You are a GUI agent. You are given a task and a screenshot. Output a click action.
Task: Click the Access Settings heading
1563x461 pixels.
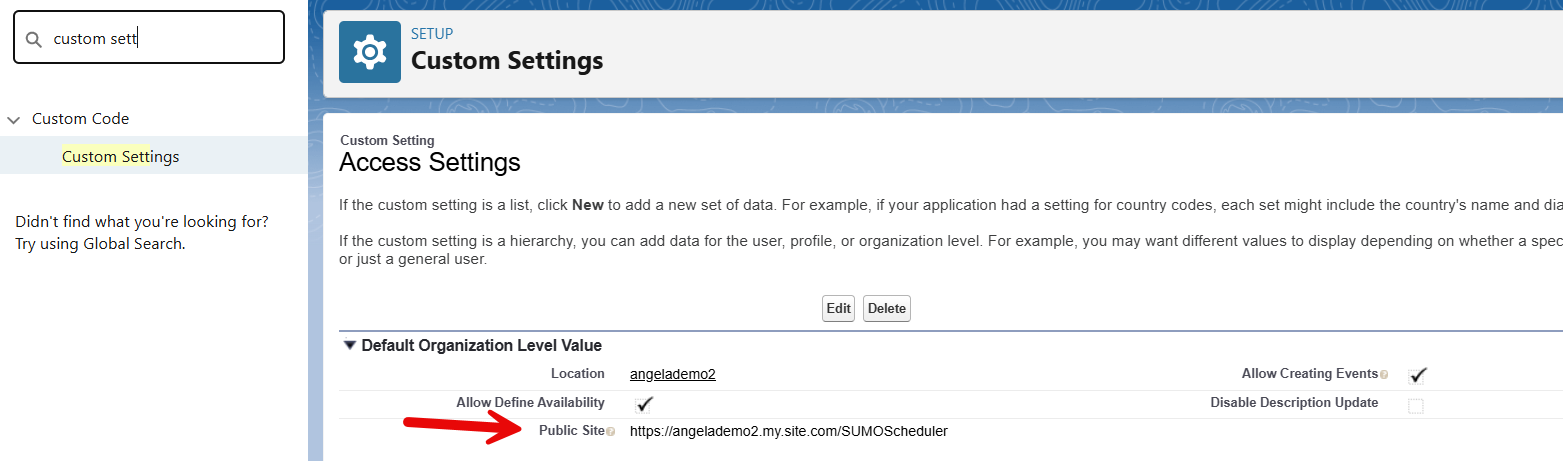(430, 162)
